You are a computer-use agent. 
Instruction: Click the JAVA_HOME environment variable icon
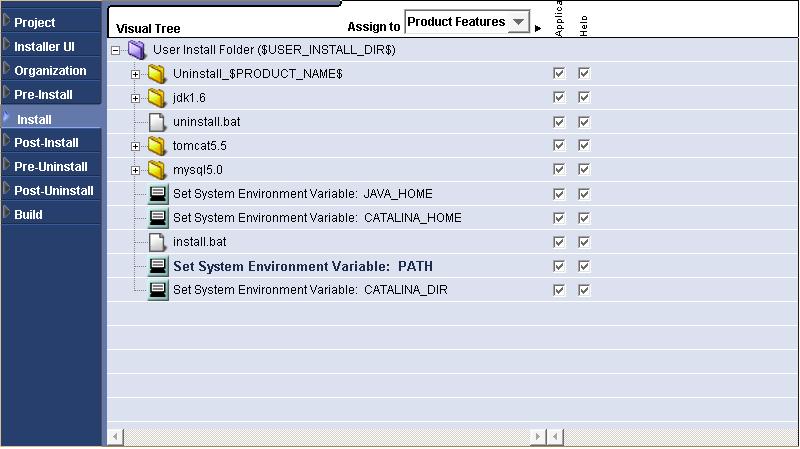158,194
